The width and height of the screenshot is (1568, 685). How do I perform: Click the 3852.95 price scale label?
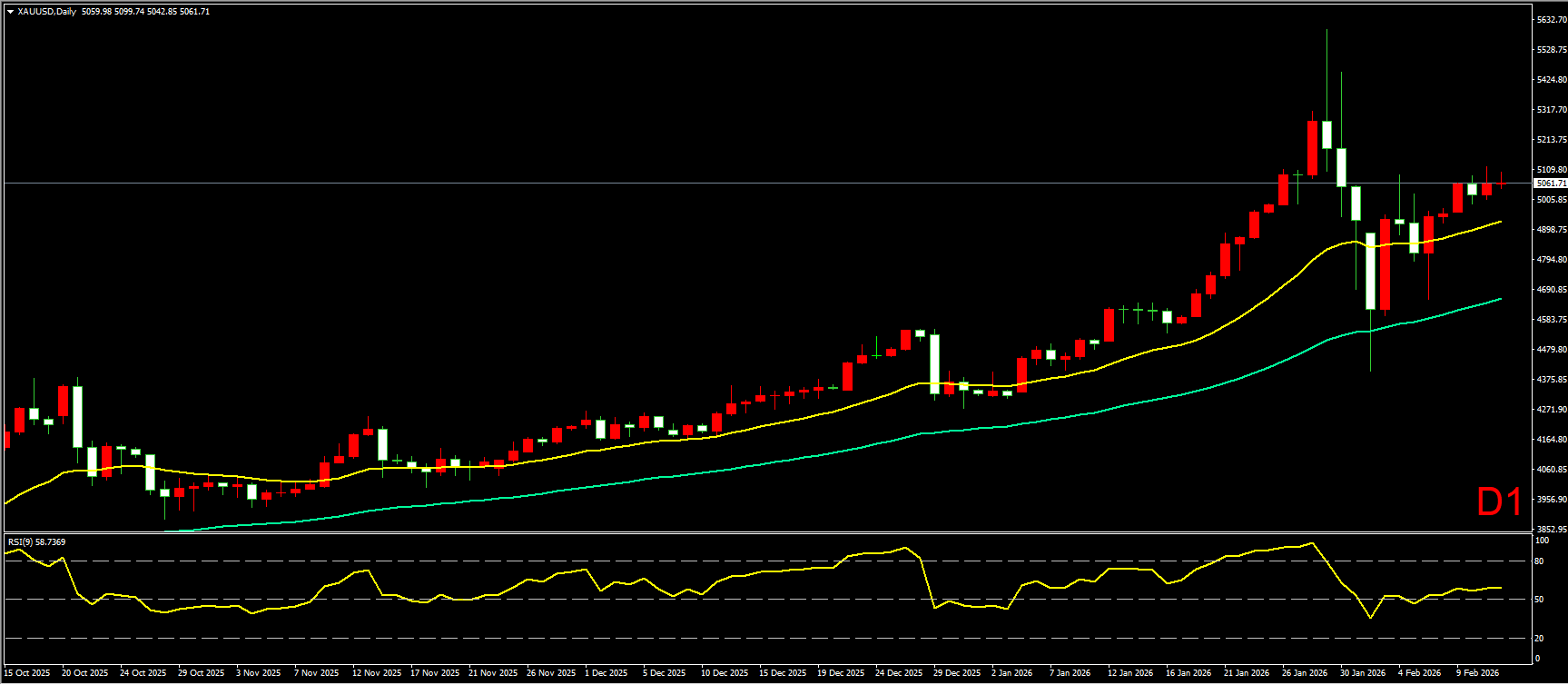pyautogui.click(x=1551, y=530)
